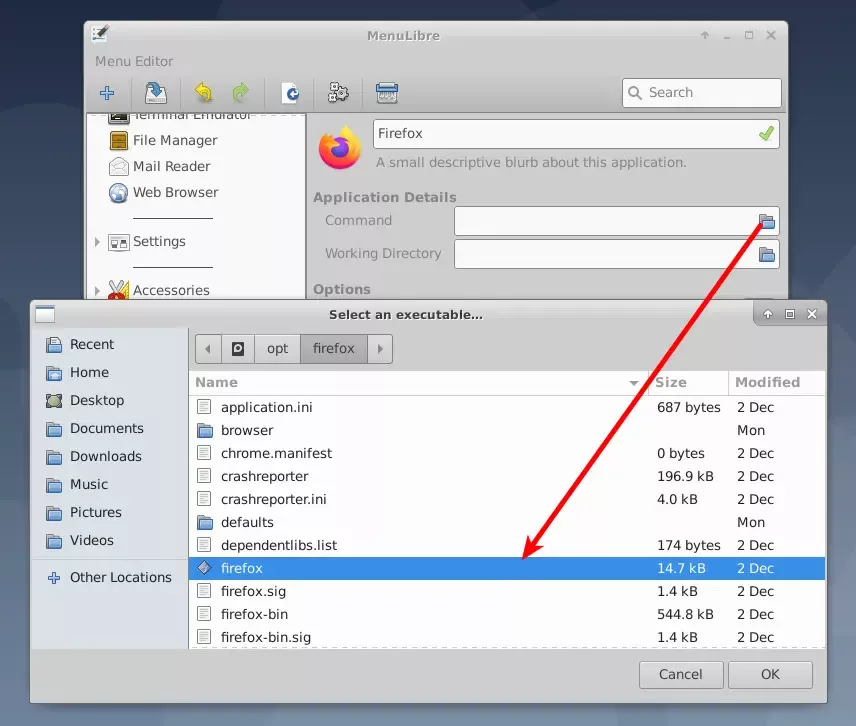Expand the Settings category
The width and height of the screenshot is (856, 726).
coord(96,242)
